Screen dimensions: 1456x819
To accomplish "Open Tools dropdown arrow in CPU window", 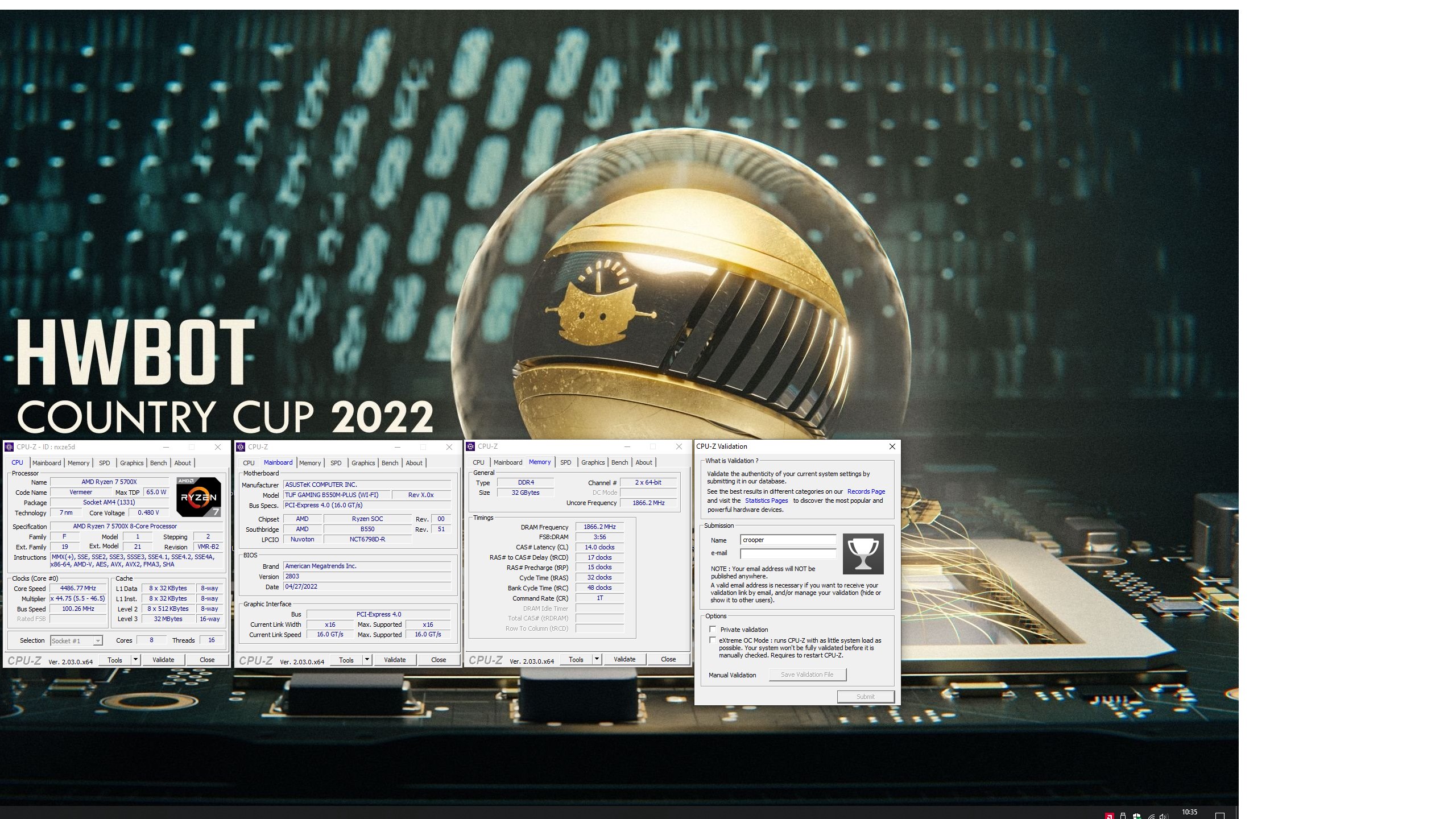I will point(135,660).
